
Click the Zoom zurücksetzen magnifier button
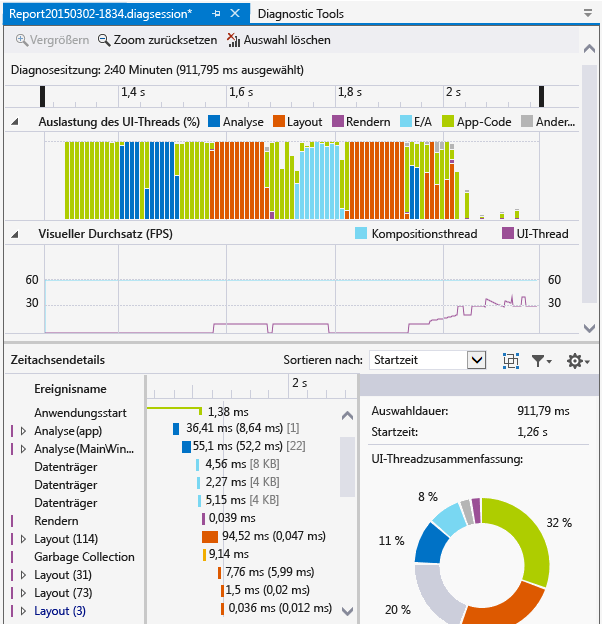[x=104, y=40]
